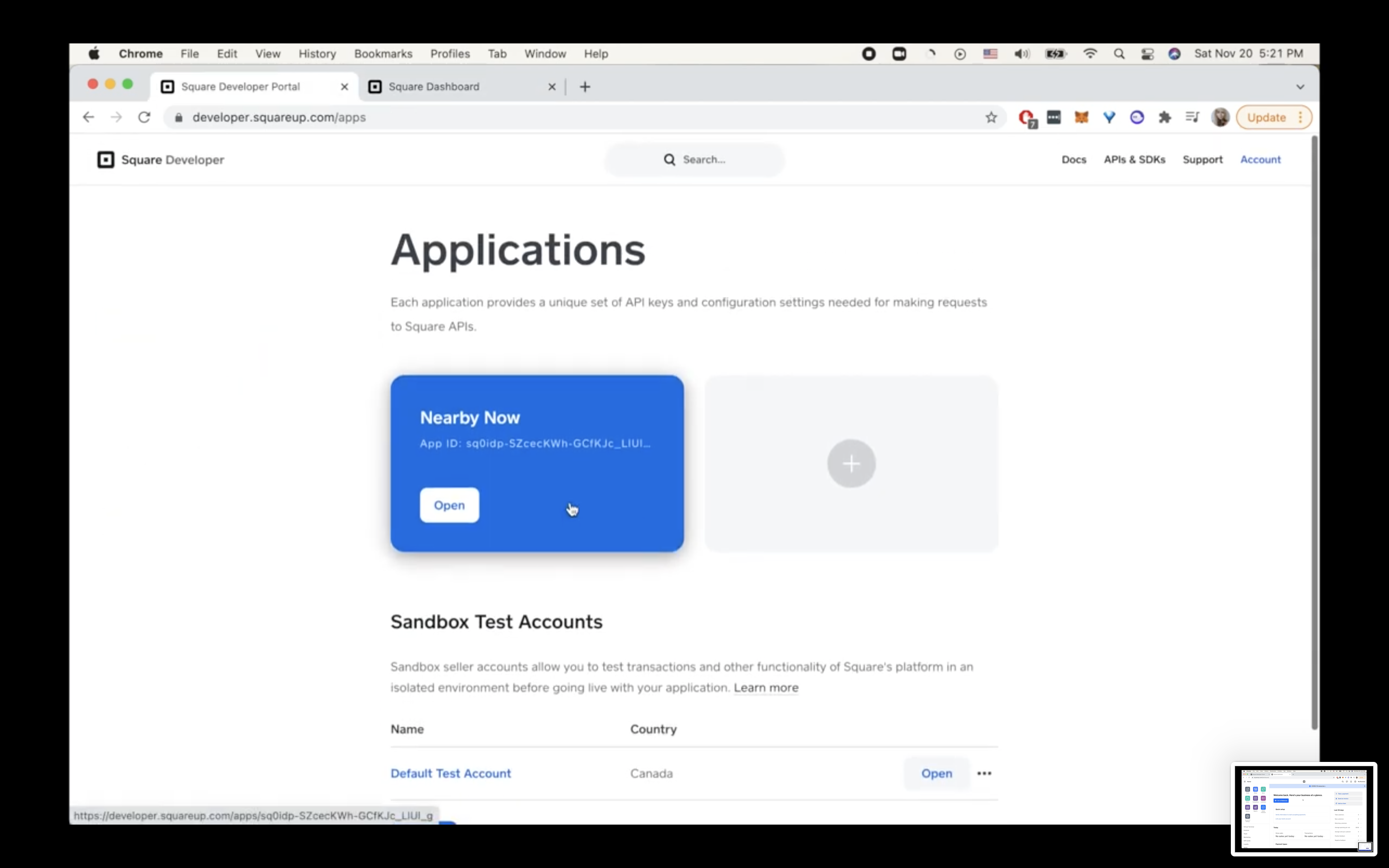Image resolution: width=1389 pixels, height=868 pixels.
Task: Open the Nearby Now application
Action: [449, 505]
